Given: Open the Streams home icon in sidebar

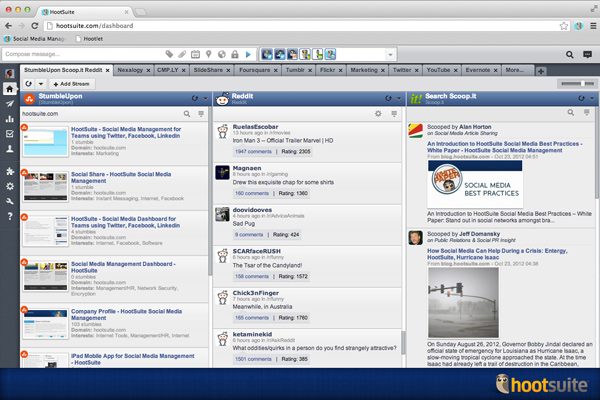Looking at the screenshot, I should point(10,89).
